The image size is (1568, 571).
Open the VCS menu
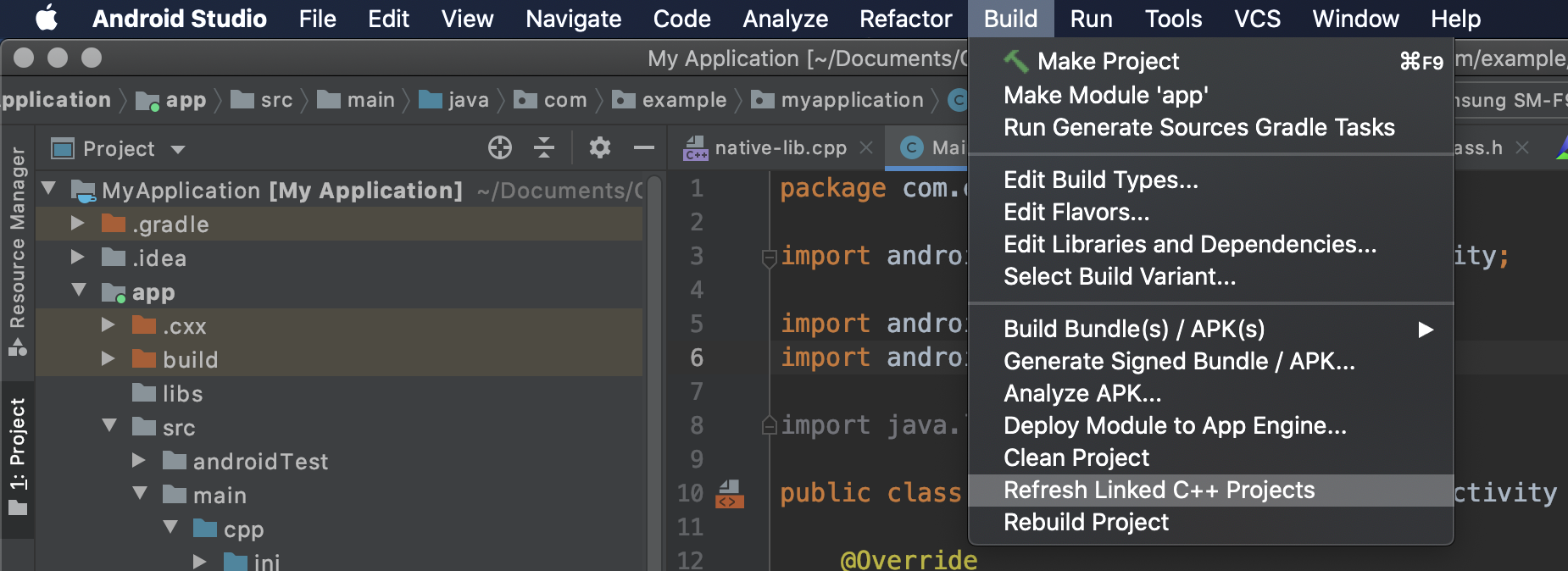point(1257,18)
